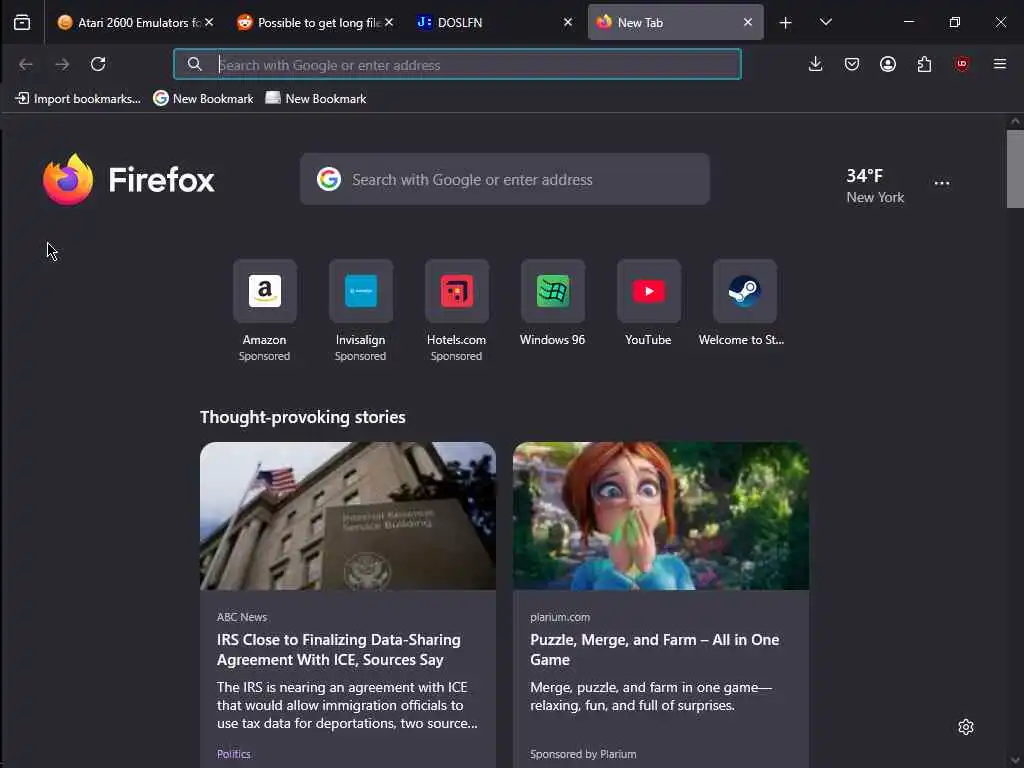Open the IRS Close to Finalizing Data-Sharing headline
The width and height of the screenshot is (1024, 768).
click(x=338, y=650)
